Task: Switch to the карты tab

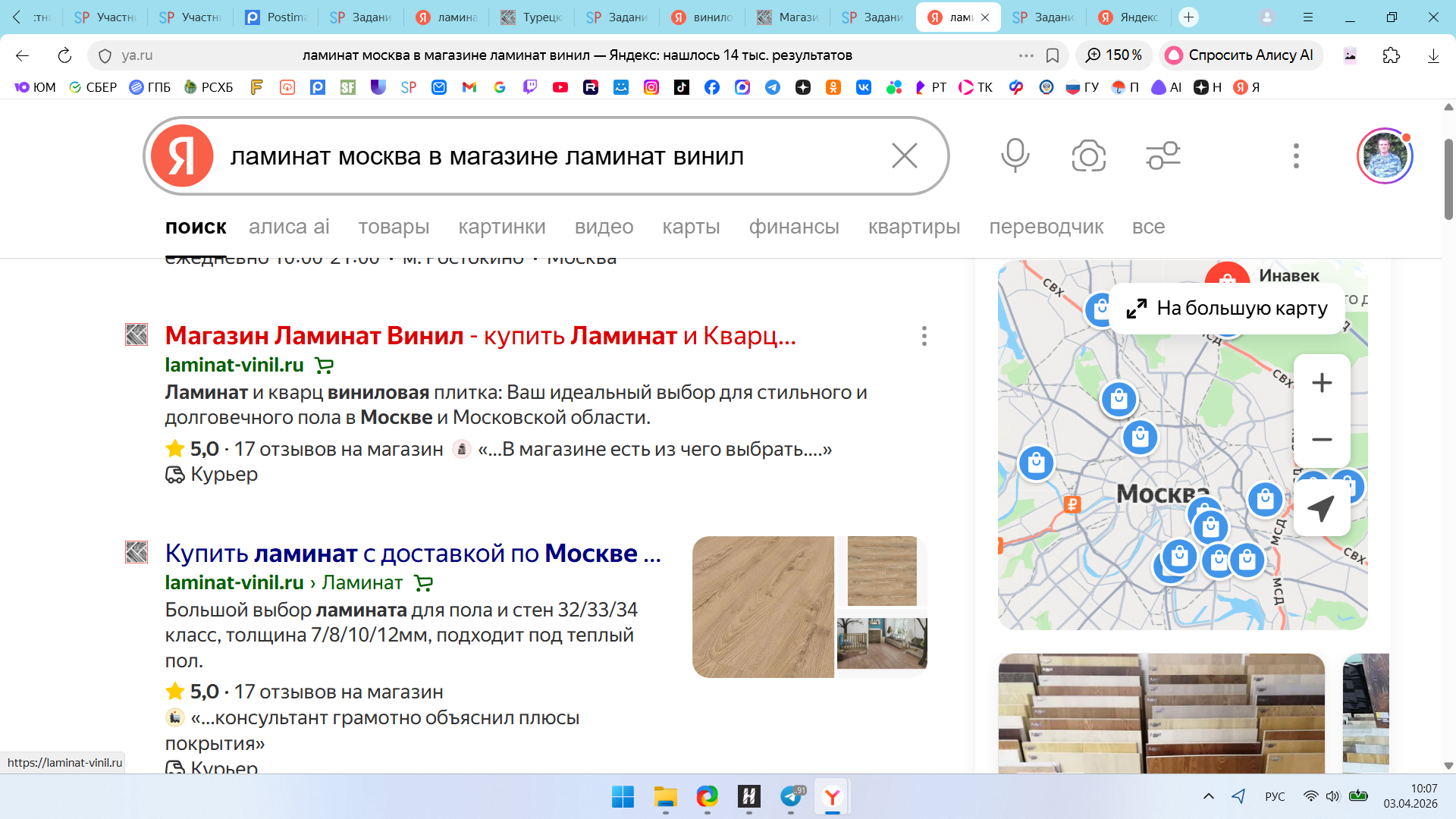Action: pos(690,227)
